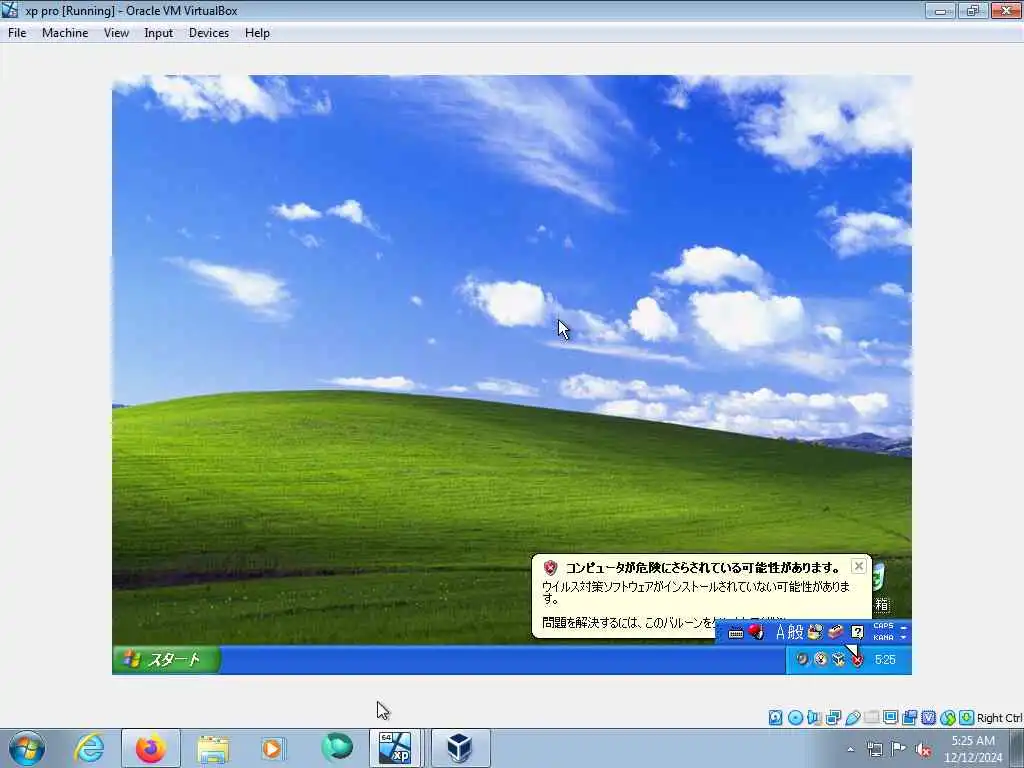Open the View menu

[x=116, y=33]
